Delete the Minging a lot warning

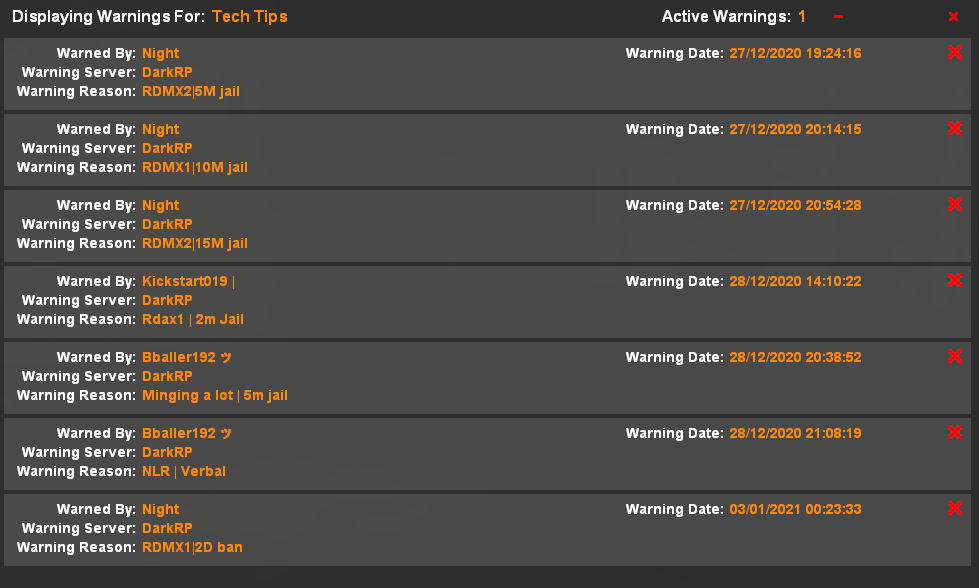[954, 357]
